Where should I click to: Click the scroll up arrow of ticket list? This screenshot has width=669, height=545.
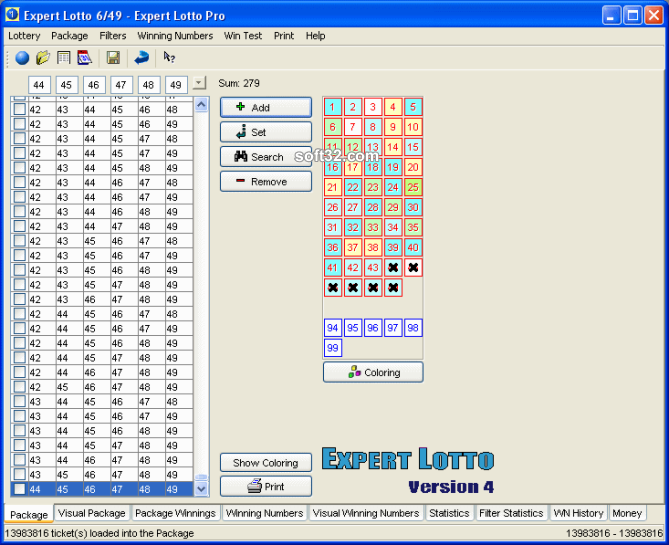click(x=201, y=105)
